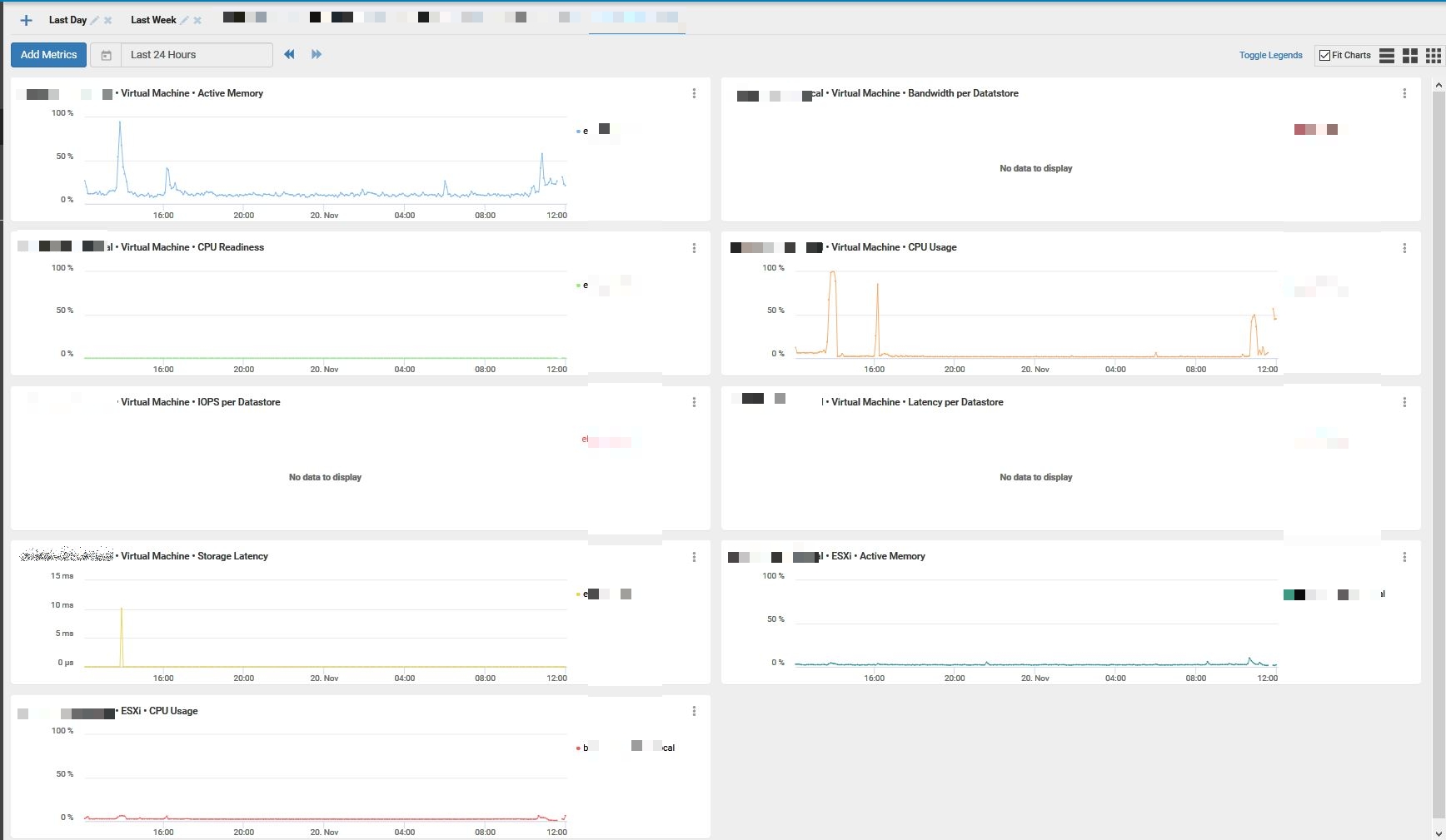Switch to single-column list chart layout

tap(1386, 56)
